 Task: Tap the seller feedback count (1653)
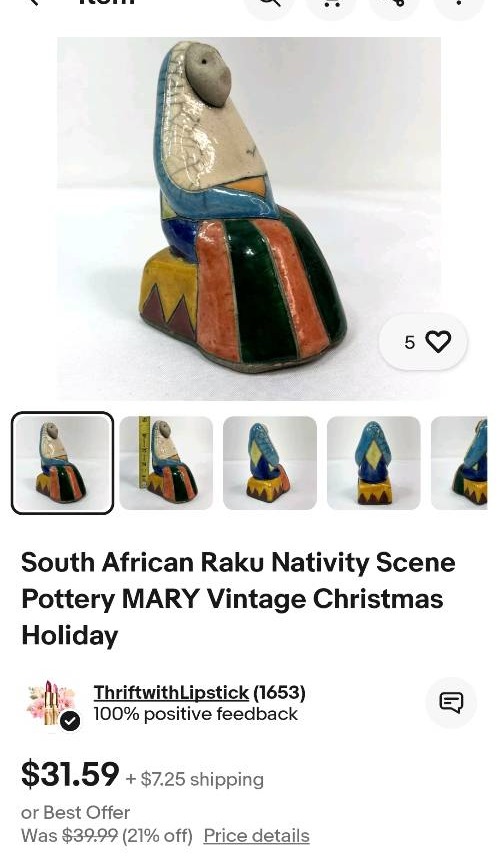(x=279, y=693)
